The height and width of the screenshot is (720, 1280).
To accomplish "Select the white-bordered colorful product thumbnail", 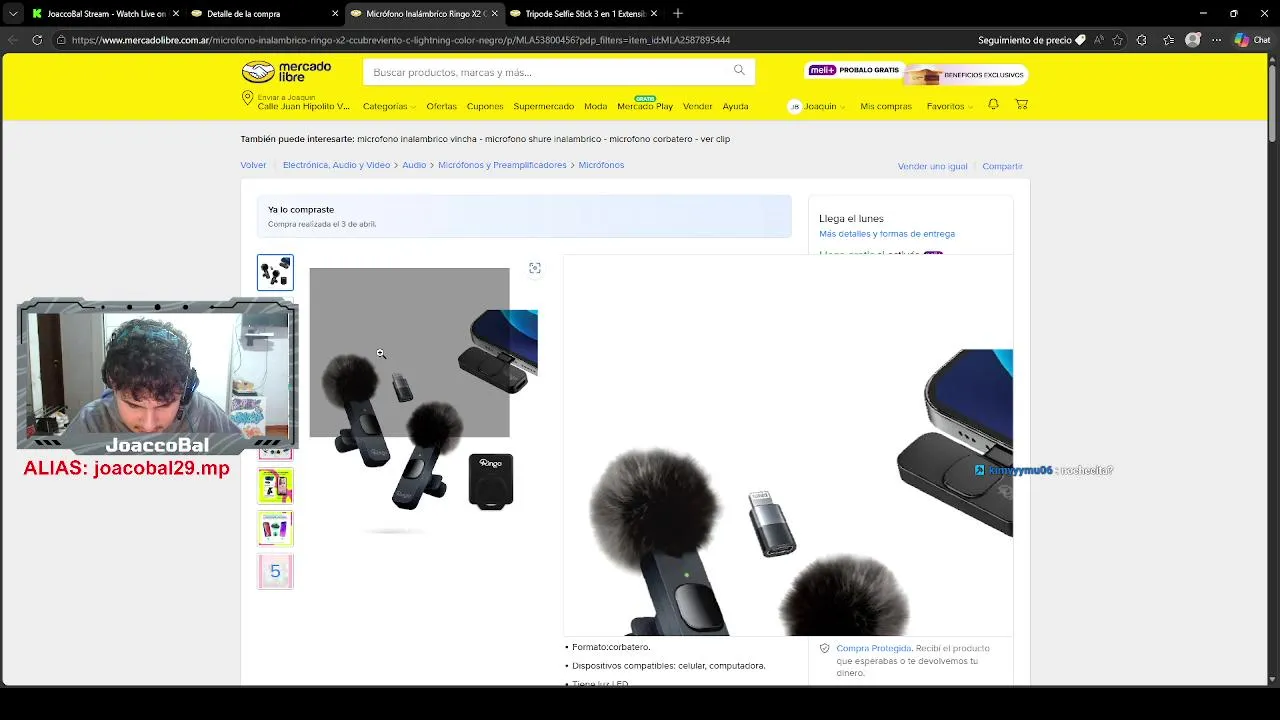I will point(275,528).
